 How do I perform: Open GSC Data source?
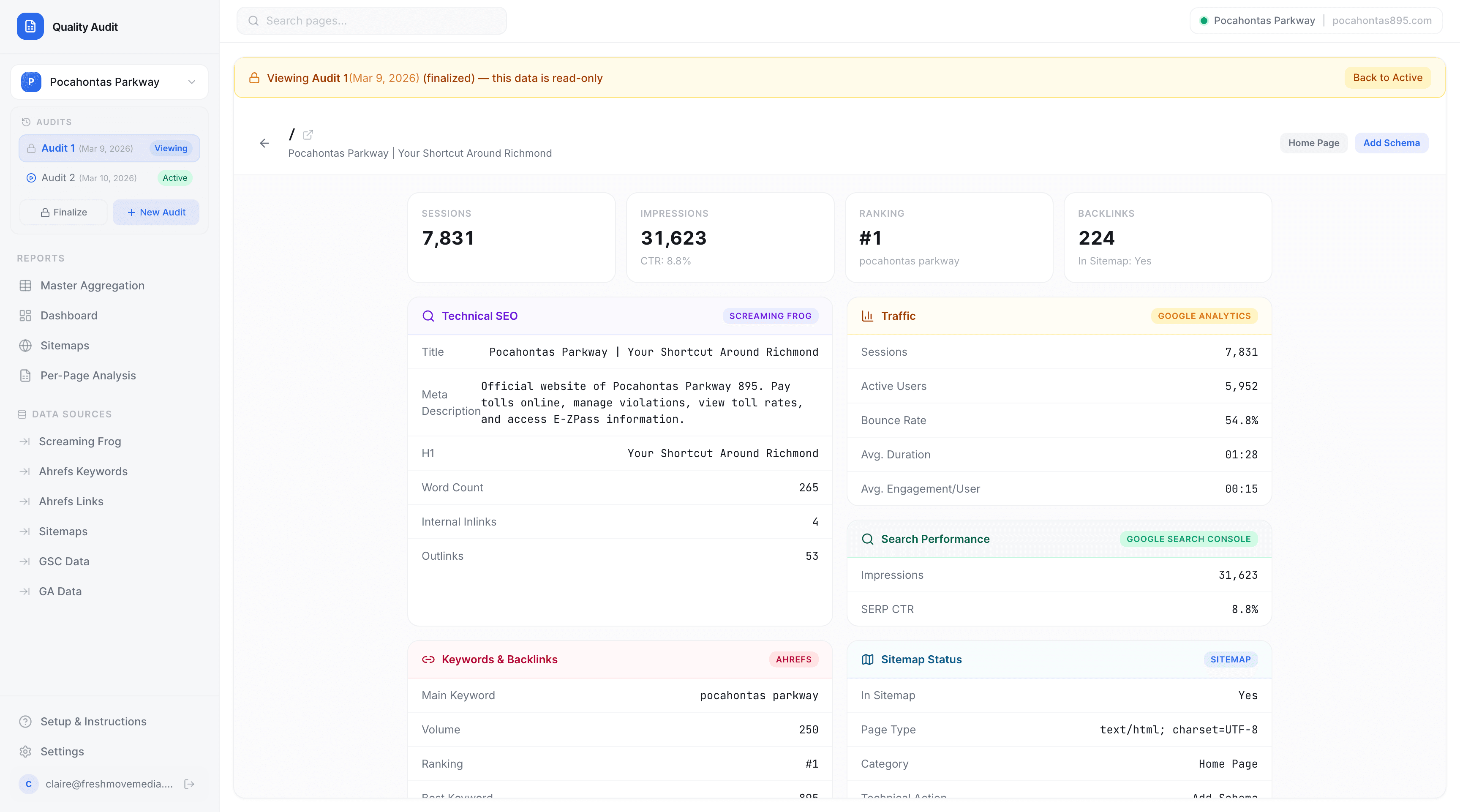click(109, 561)
